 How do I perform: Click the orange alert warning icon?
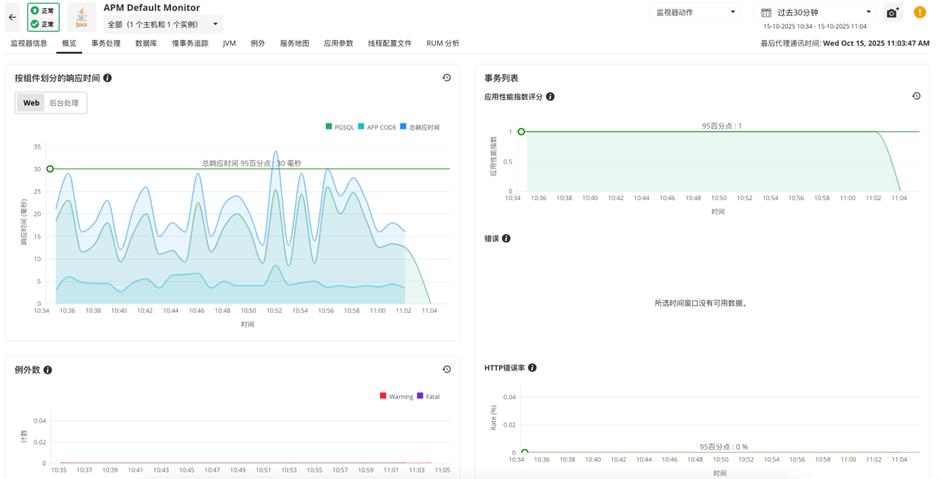tap(920, 12)
